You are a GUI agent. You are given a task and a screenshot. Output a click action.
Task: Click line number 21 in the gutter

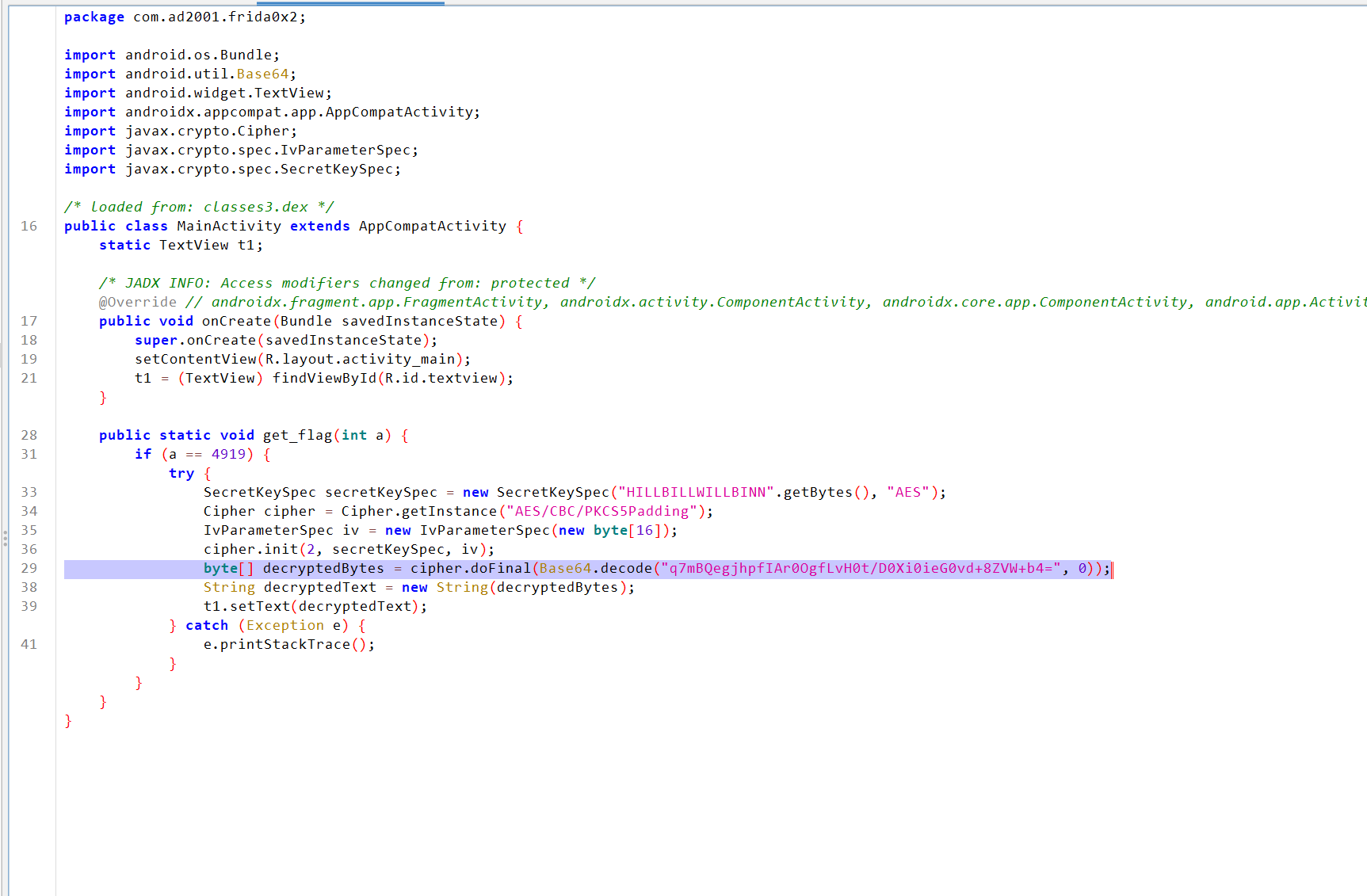pyautogui.click(x=29, y=378)
